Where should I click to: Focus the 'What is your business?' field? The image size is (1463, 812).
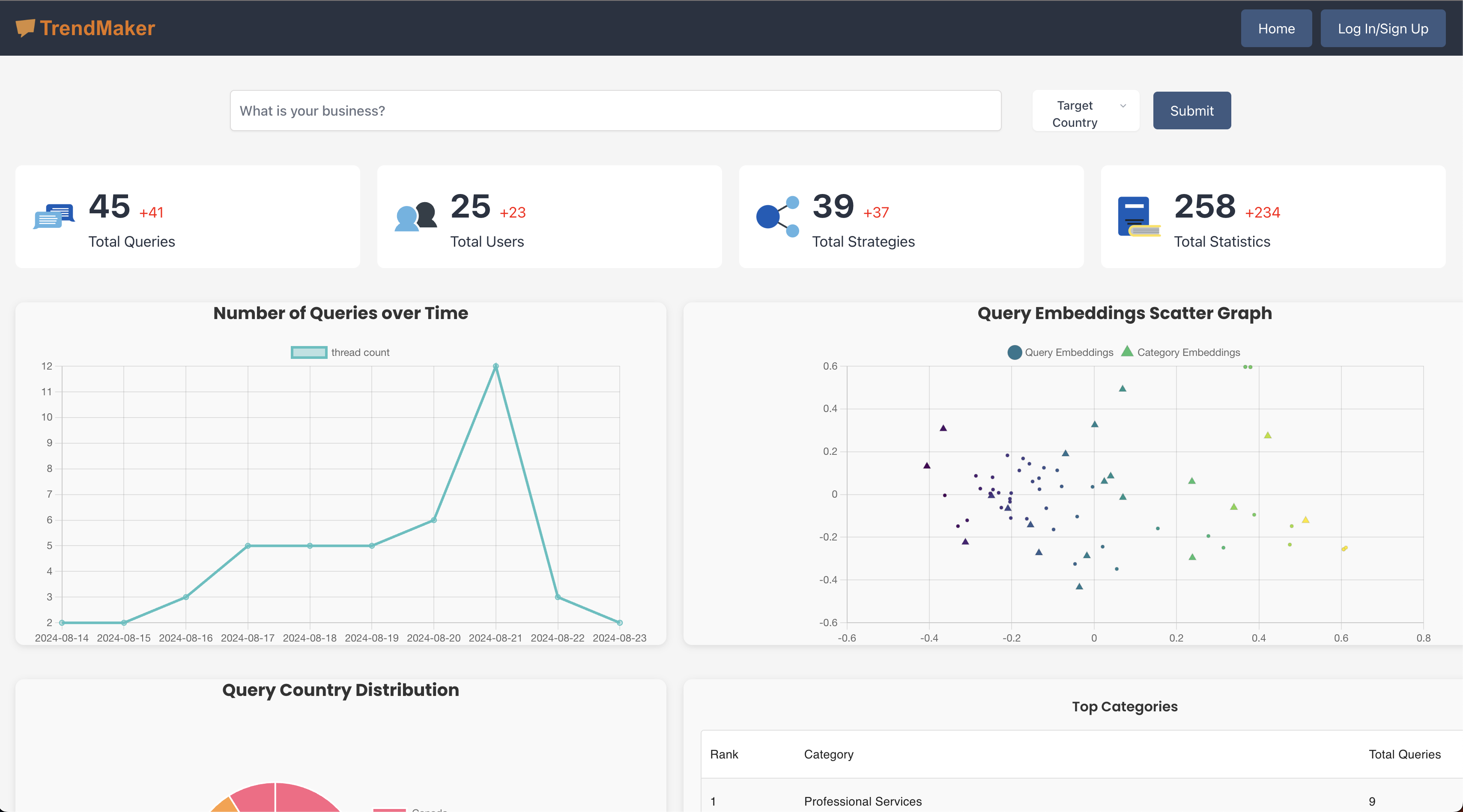click(615, 111)
